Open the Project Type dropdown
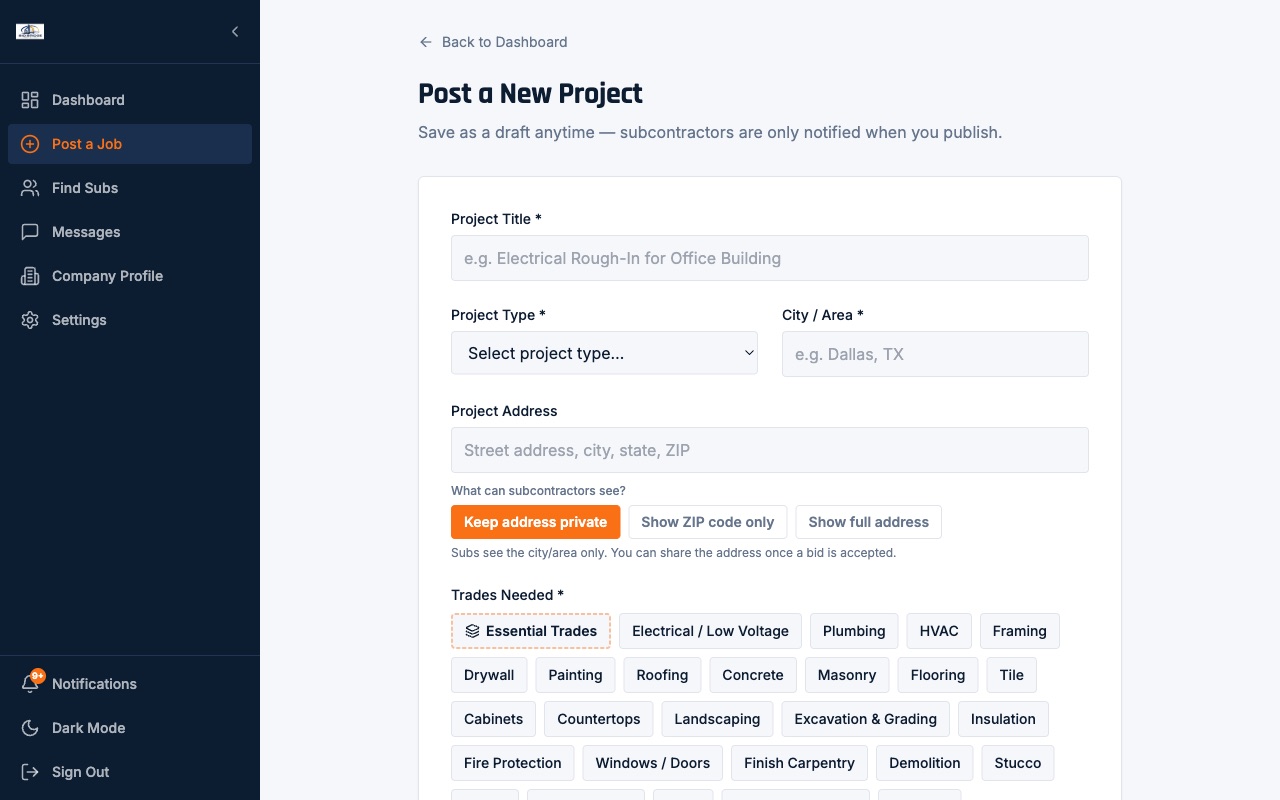Viewport: 1280px width, 800px height. tap(604, 353)
